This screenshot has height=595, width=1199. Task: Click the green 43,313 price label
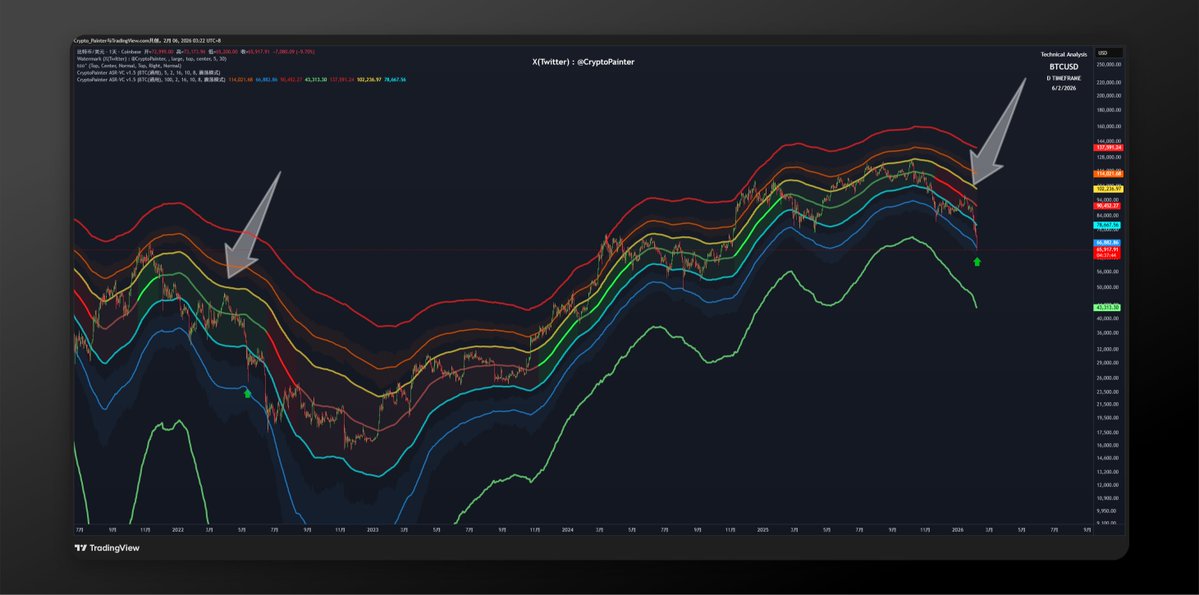click(1109, 306)
